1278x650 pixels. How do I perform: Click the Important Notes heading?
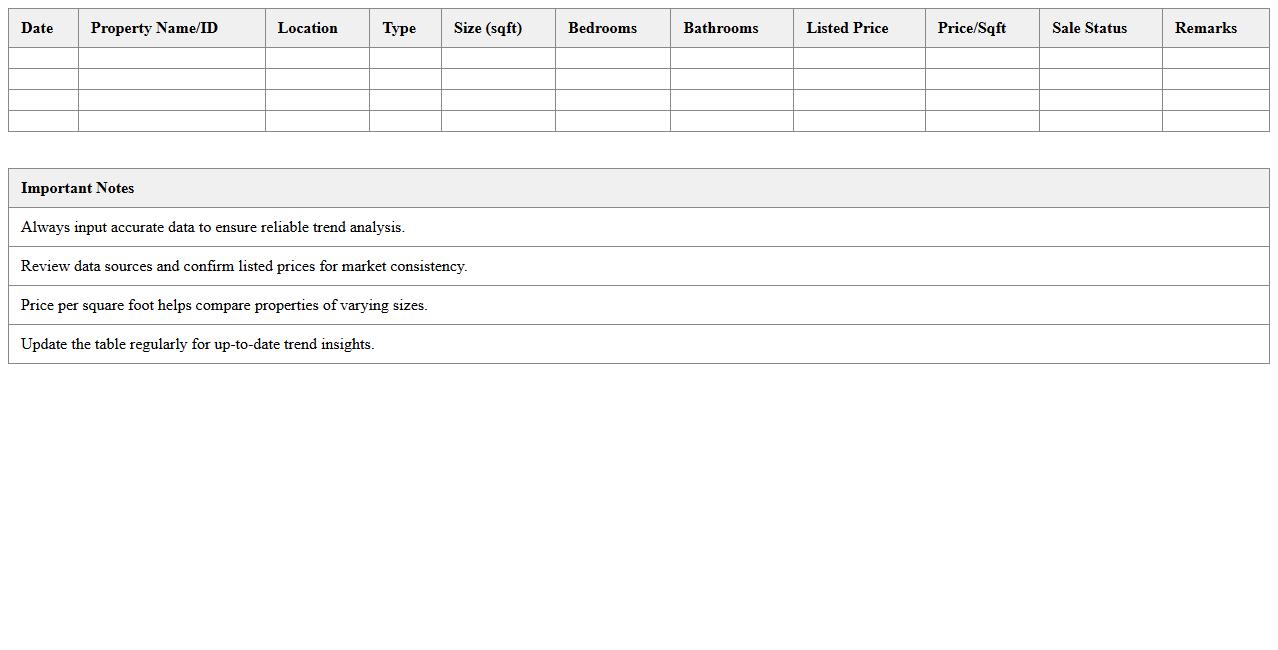[77, 188]
